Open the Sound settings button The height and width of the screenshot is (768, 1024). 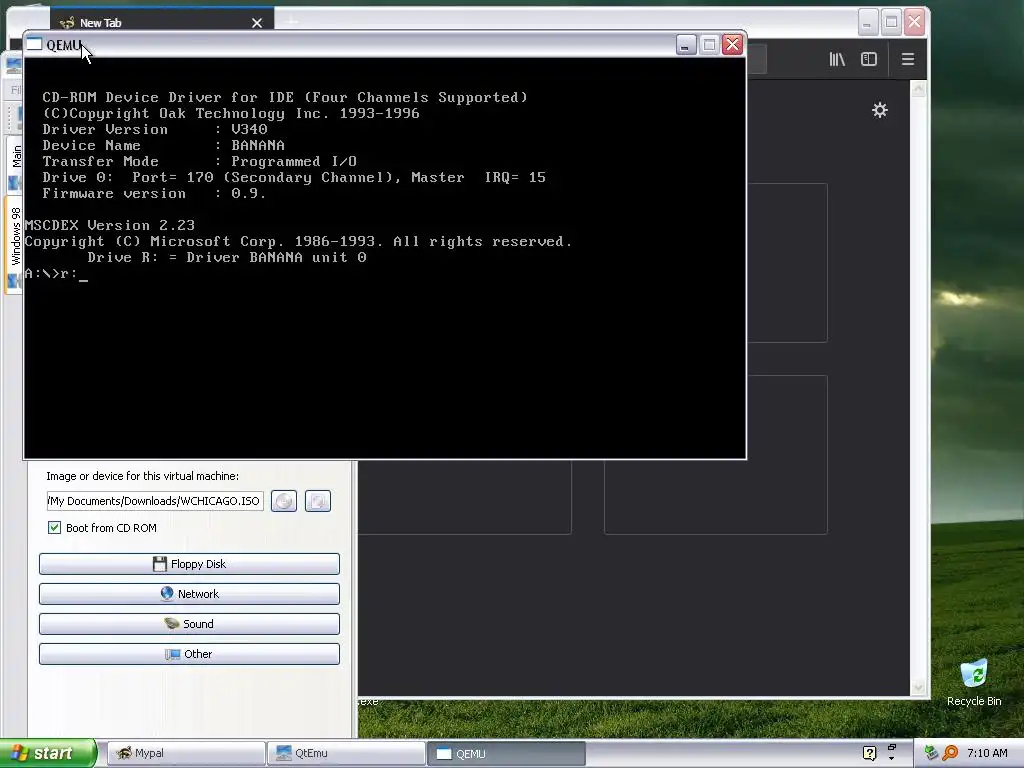189,624
